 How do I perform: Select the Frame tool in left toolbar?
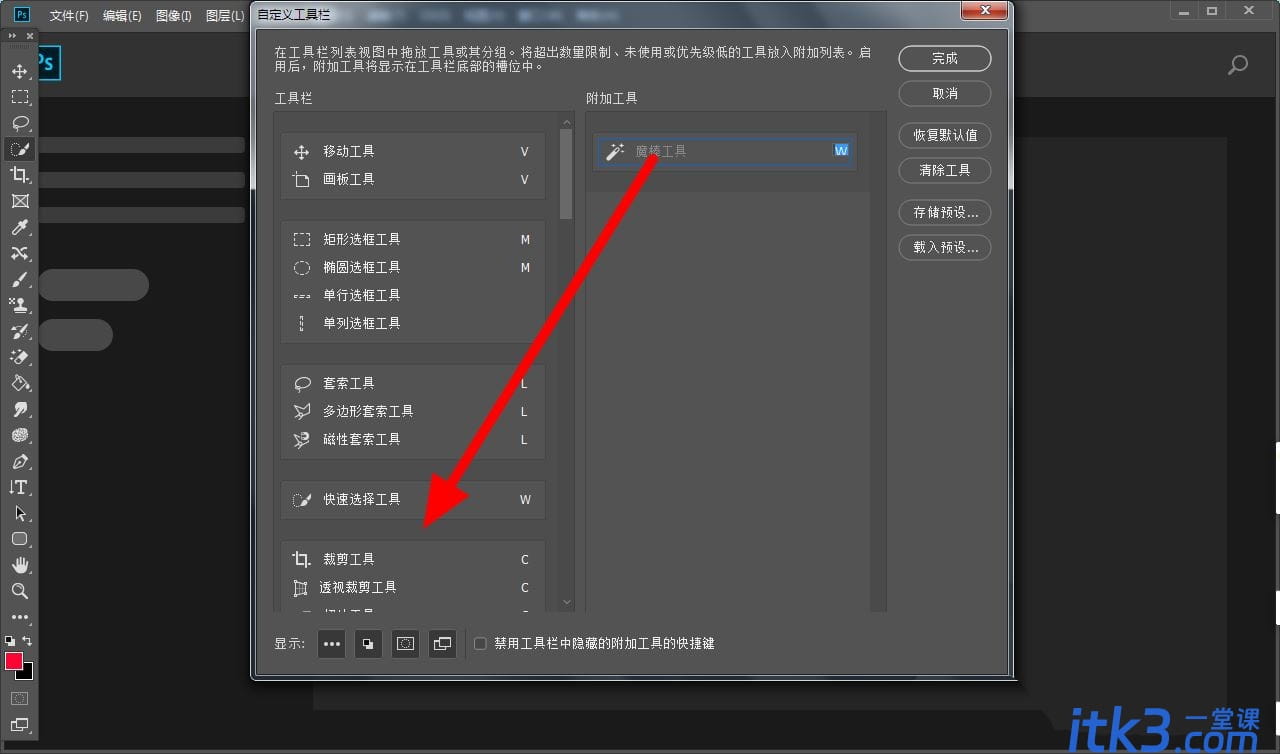(19, 201)
